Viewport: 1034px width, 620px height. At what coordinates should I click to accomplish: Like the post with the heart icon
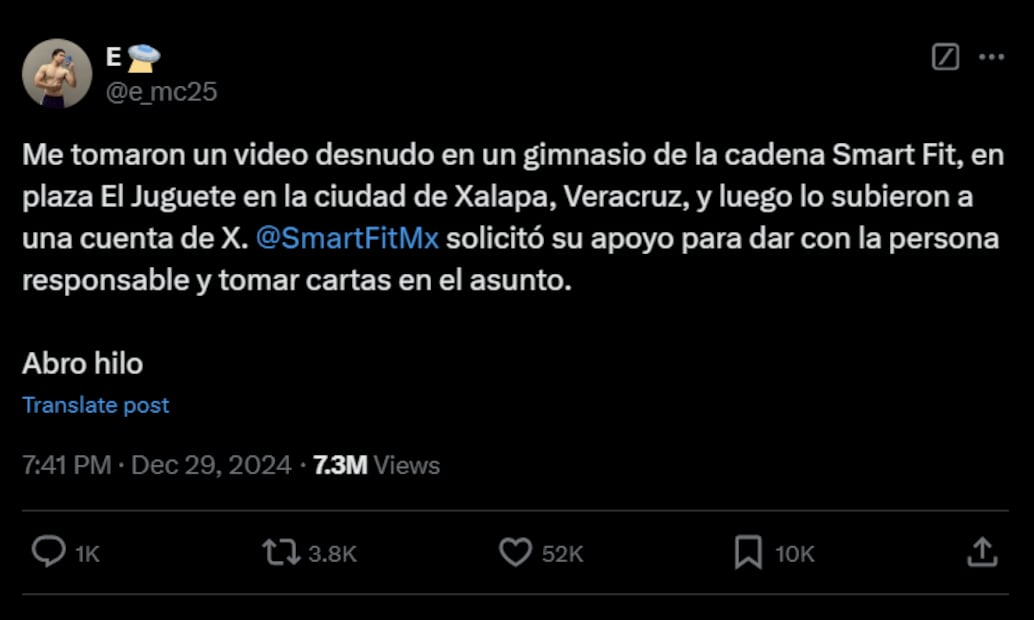click(x=515, y=552)
